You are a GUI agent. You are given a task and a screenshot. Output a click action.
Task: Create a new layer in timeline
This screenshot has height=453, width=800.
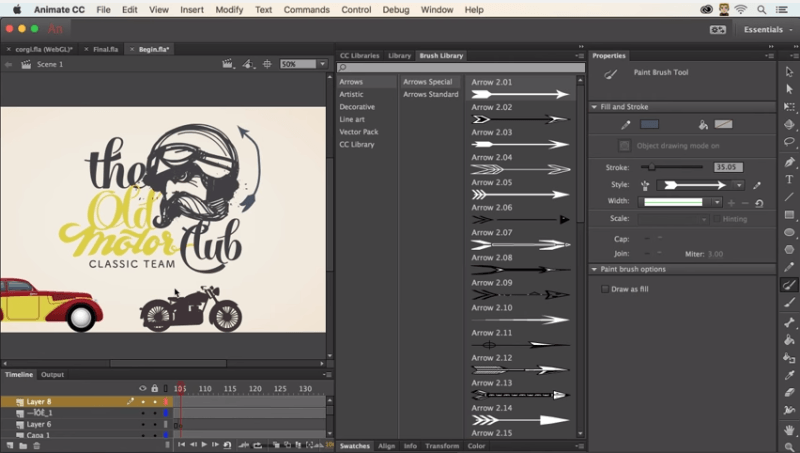tap(9, 445)
